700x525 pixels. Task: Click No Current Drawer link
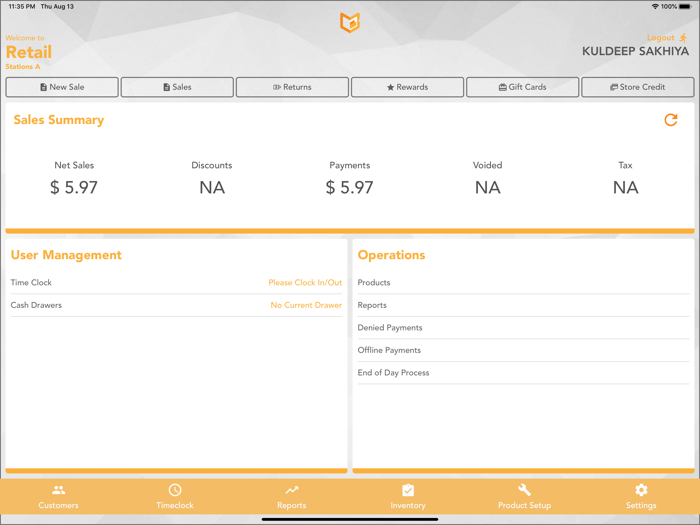[x=306, y=305]
